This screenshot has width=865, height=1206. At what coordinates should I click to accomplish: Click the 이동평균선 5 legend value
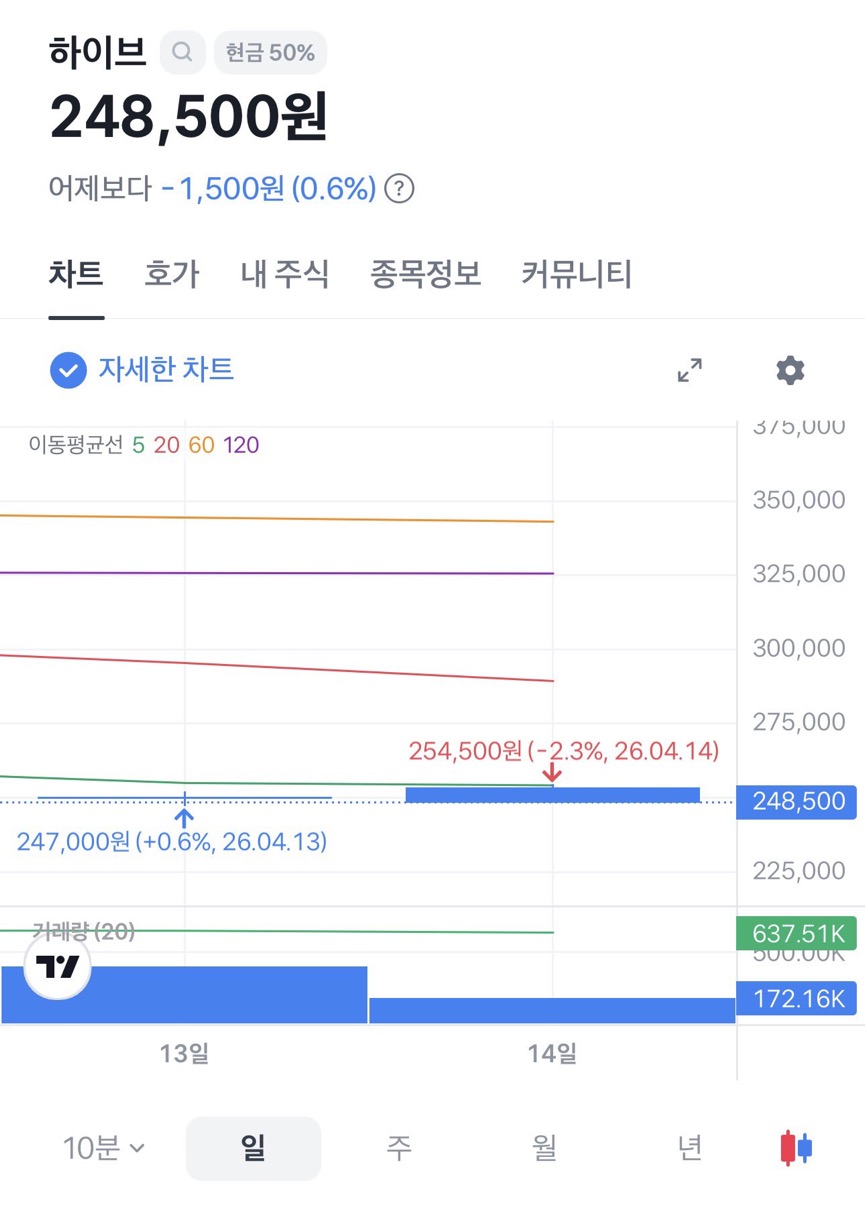[x=138, y=445]
